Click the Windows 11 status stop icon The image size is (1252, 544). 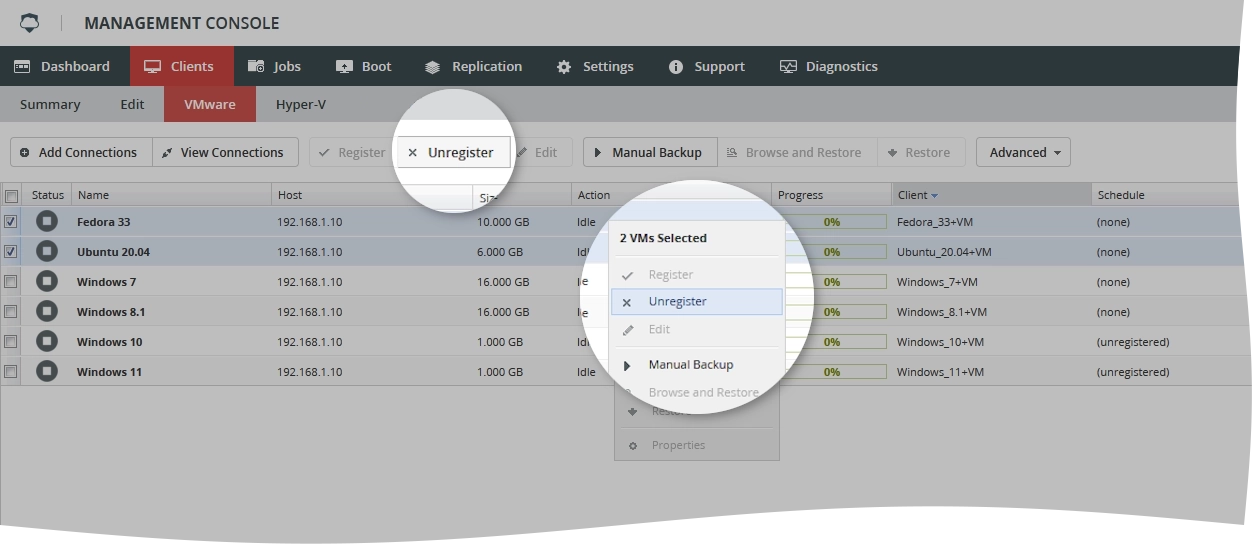click(x=47, y=372)
